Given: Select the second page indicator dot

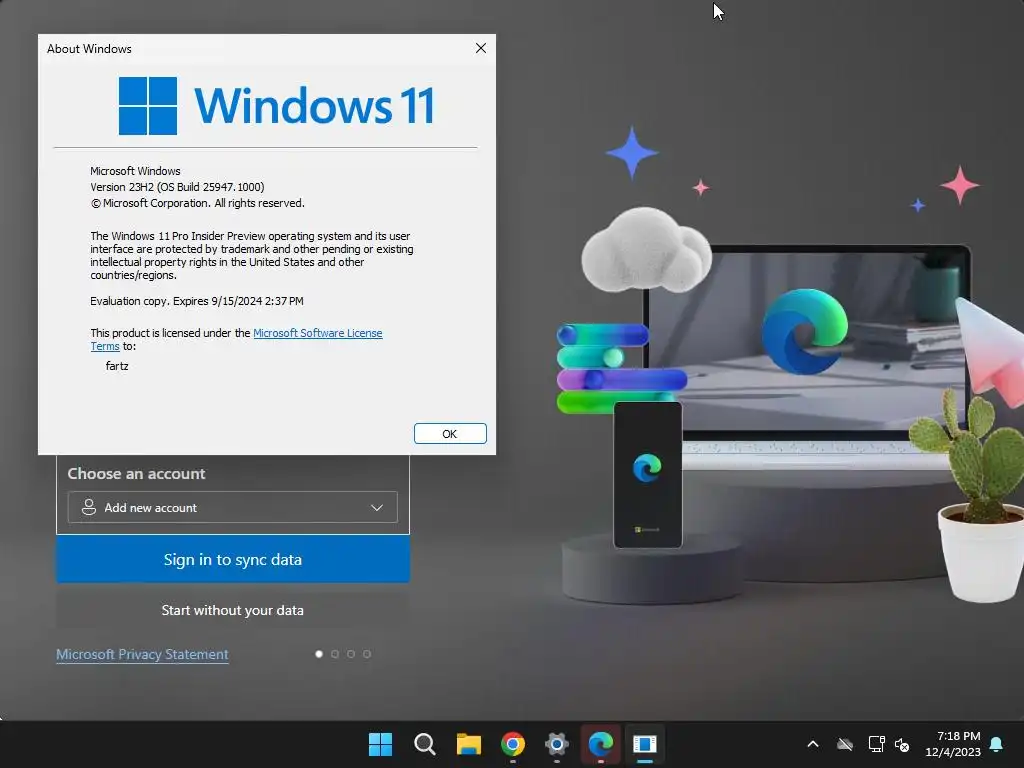Looking at the screenshot, I should (335, 654).
